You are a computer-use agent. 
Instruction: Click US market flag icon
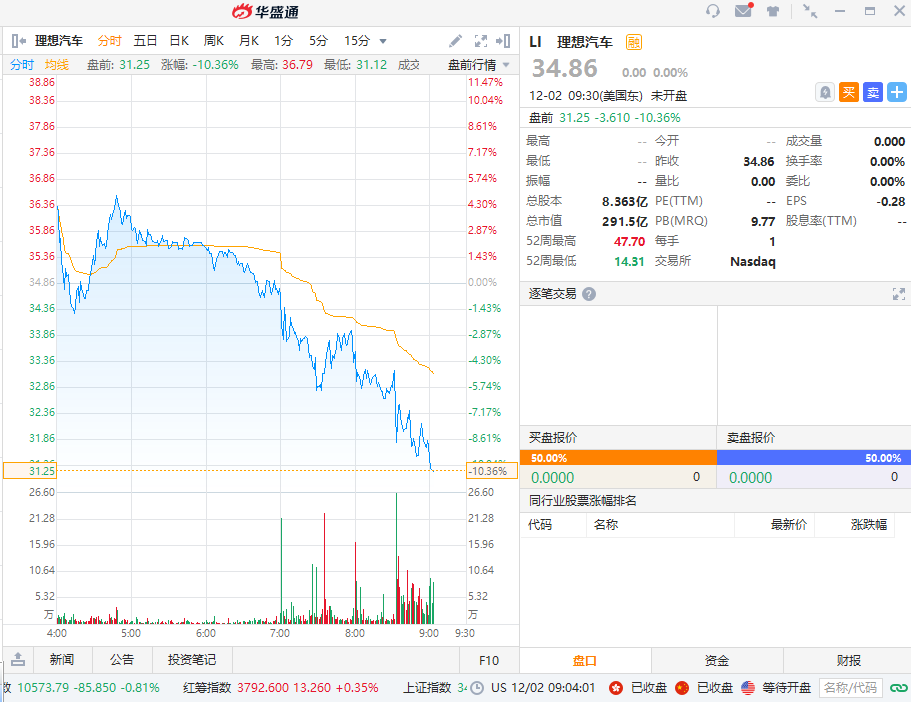coord(748,688)
